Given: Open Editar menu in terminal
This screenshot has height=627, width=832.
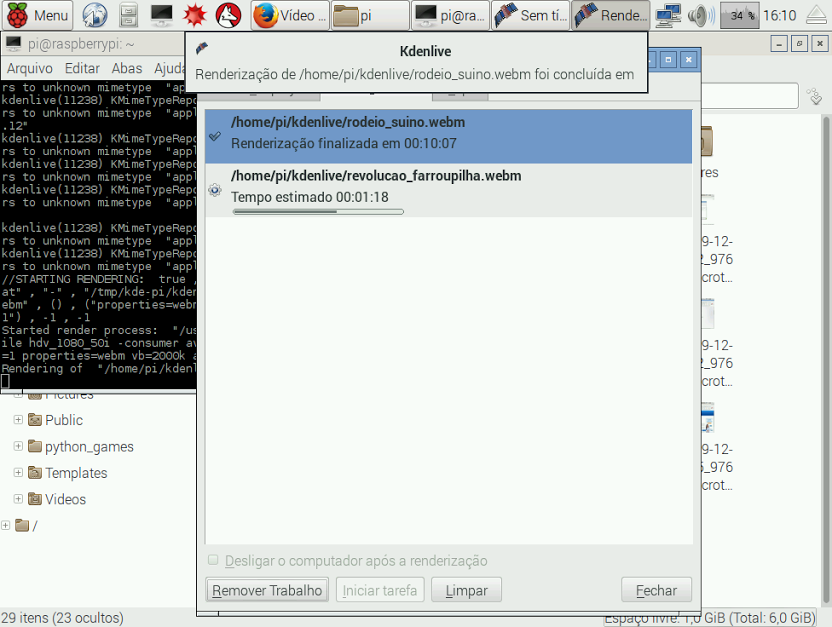Looking at the screenshot, I should [82, 68].
